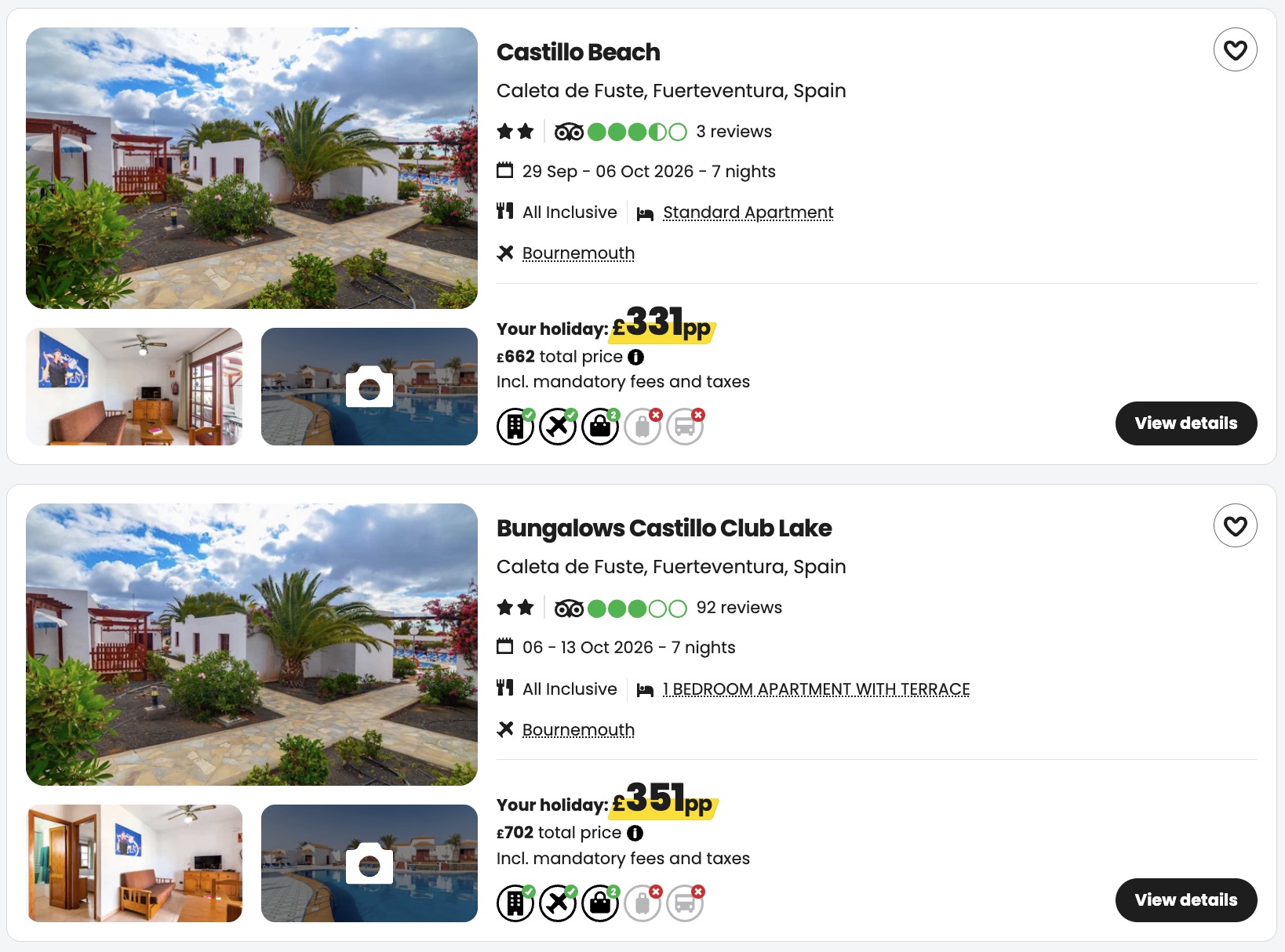Favorite Bungalows Castillo Club Lake heart icon
The image size is (1285, 952).
point(1235,525)
